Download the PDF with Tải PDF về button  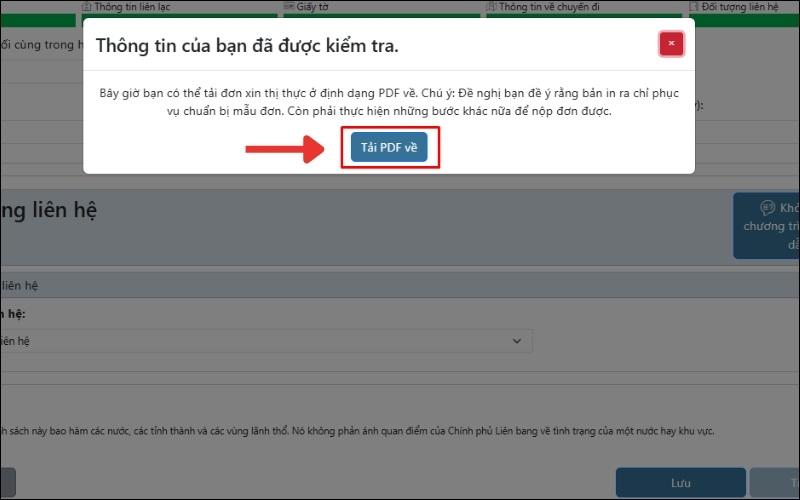[x=389, y=147]
